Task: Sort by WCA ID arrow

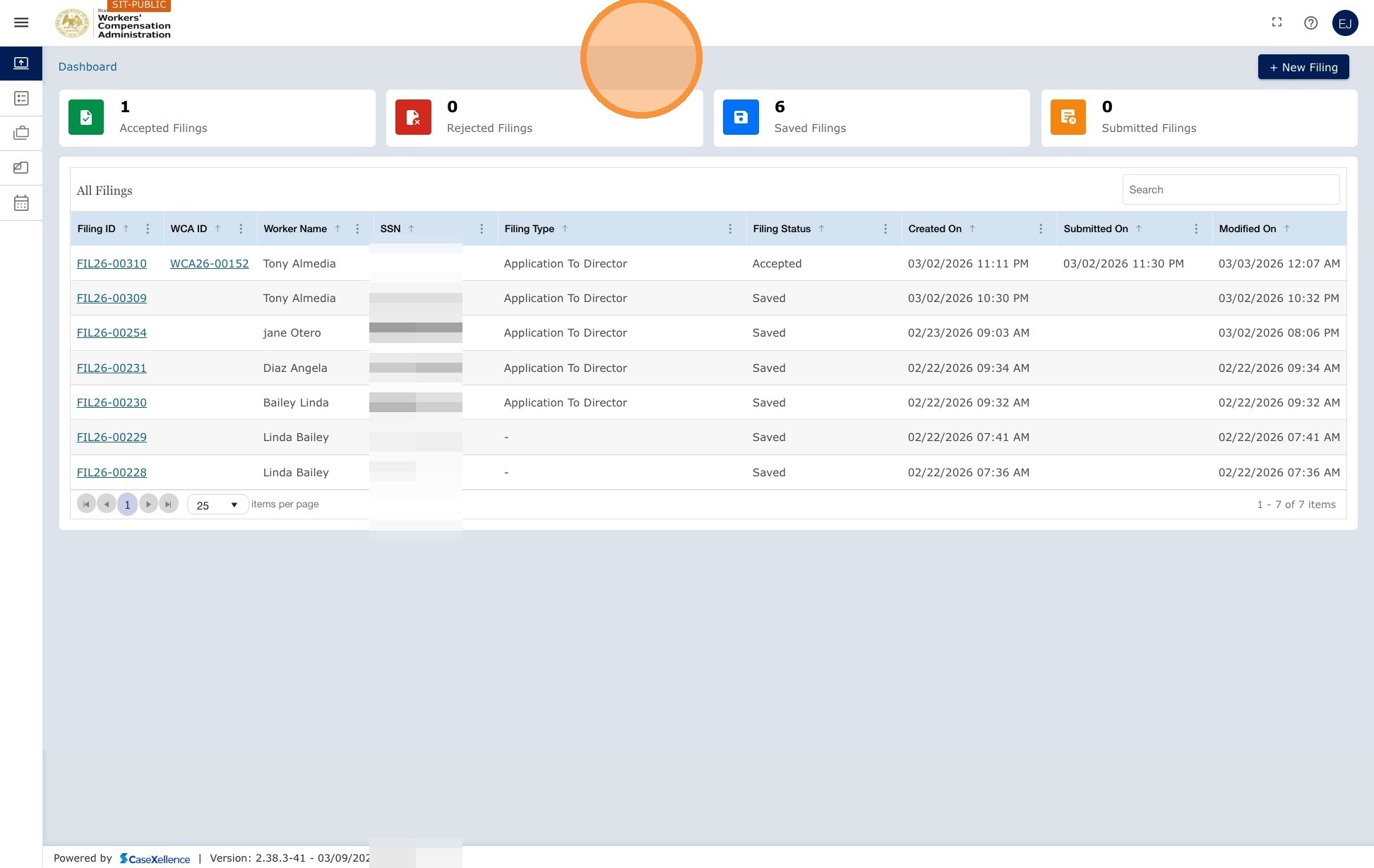Action: pyautogui.click(x=217, y=229)
